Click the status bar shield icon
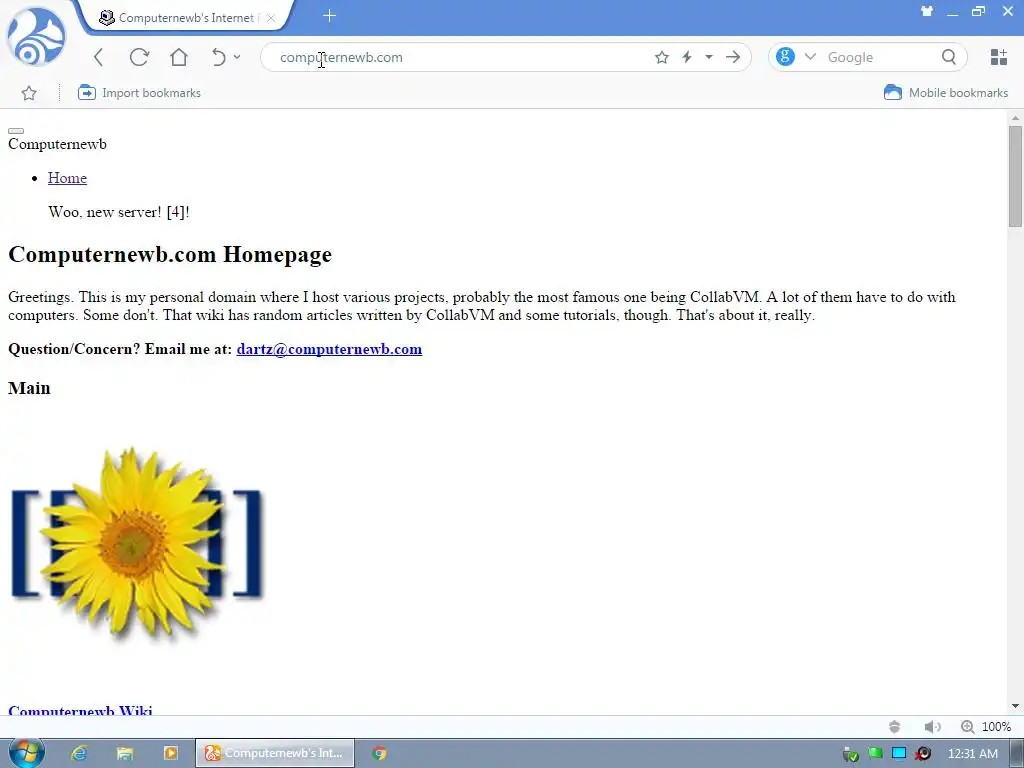This screenshot has width=1024, height=768. pos(895,727)
